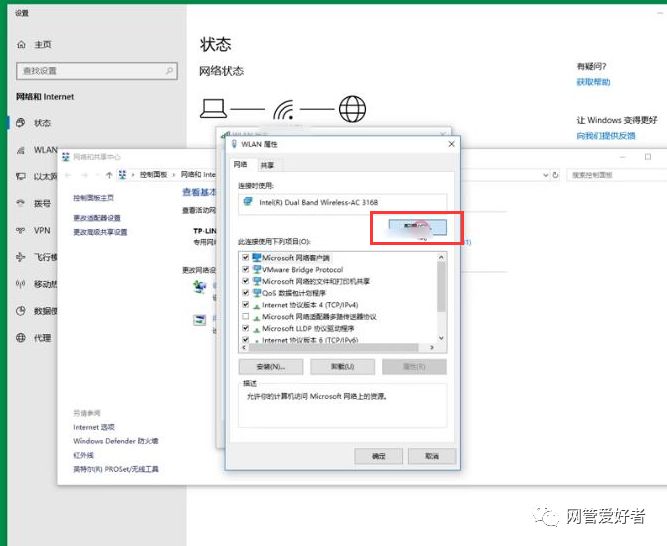Open Internet Options link
This screenshot has width=667, height=546.
pos(94,427)
